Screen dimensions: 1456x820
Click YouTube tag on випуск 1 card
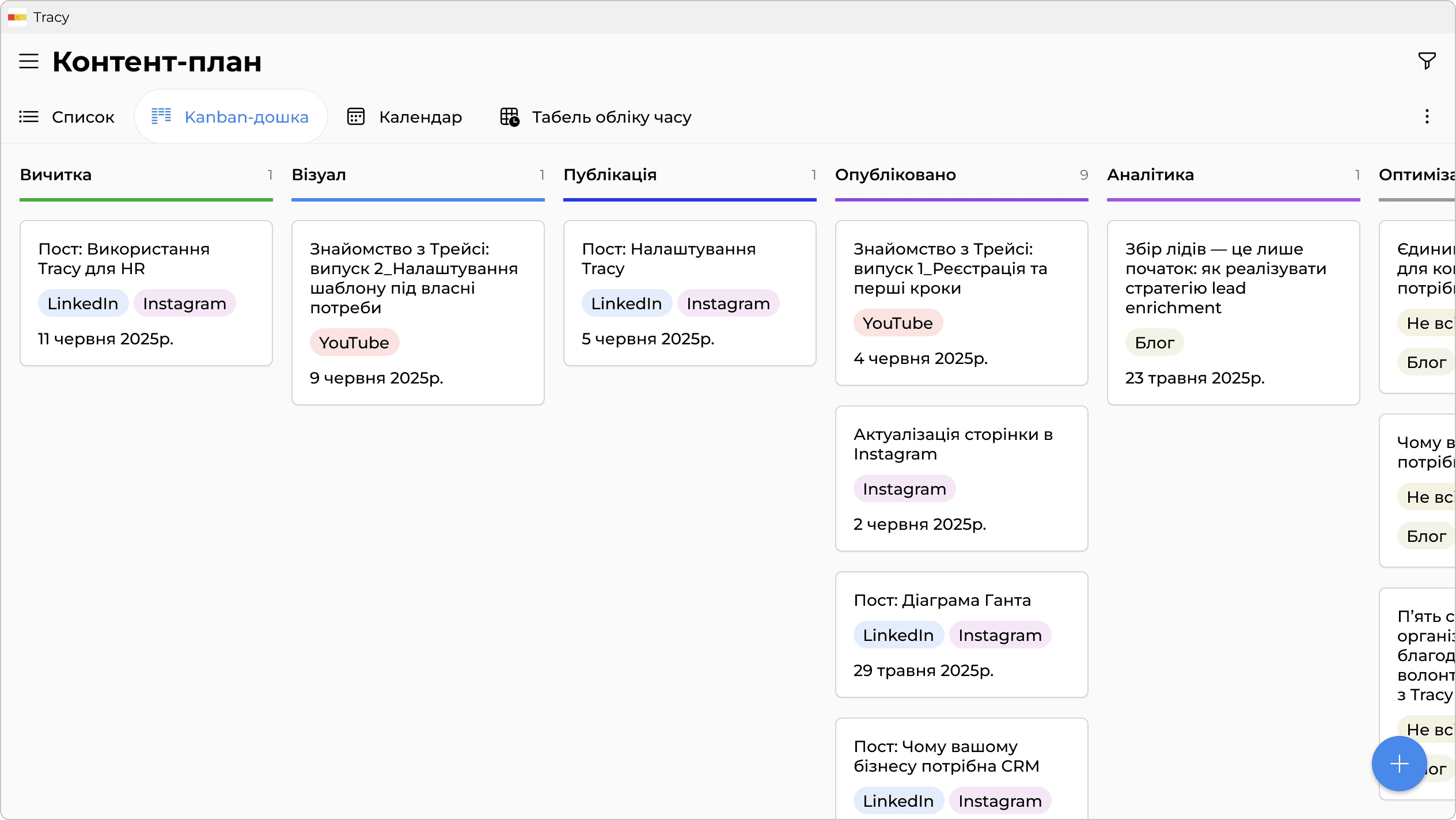tap(898, 323)
